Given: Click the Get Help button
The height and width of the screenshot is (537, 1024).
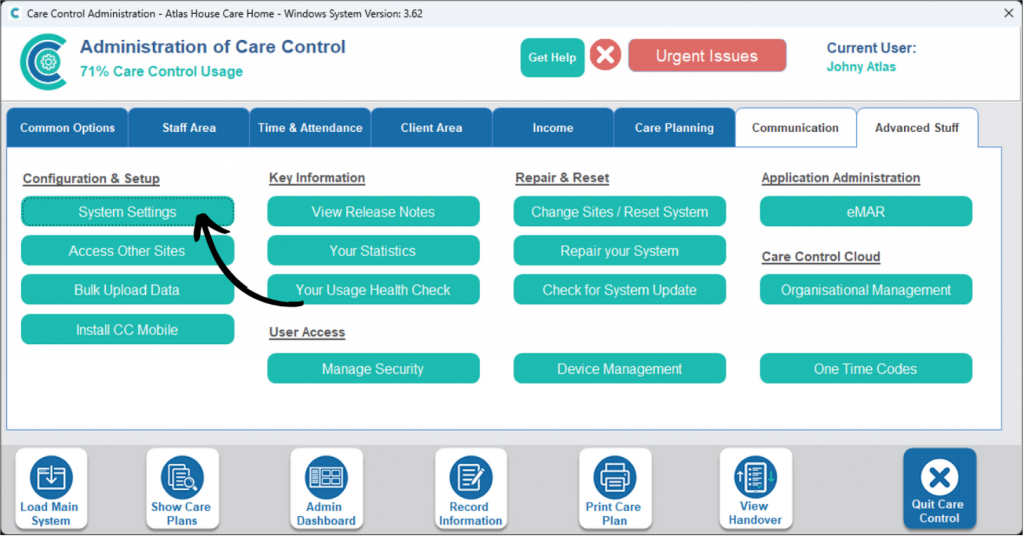Looking at the screenshot, I should pyautogui.click(x=552, y=57).
